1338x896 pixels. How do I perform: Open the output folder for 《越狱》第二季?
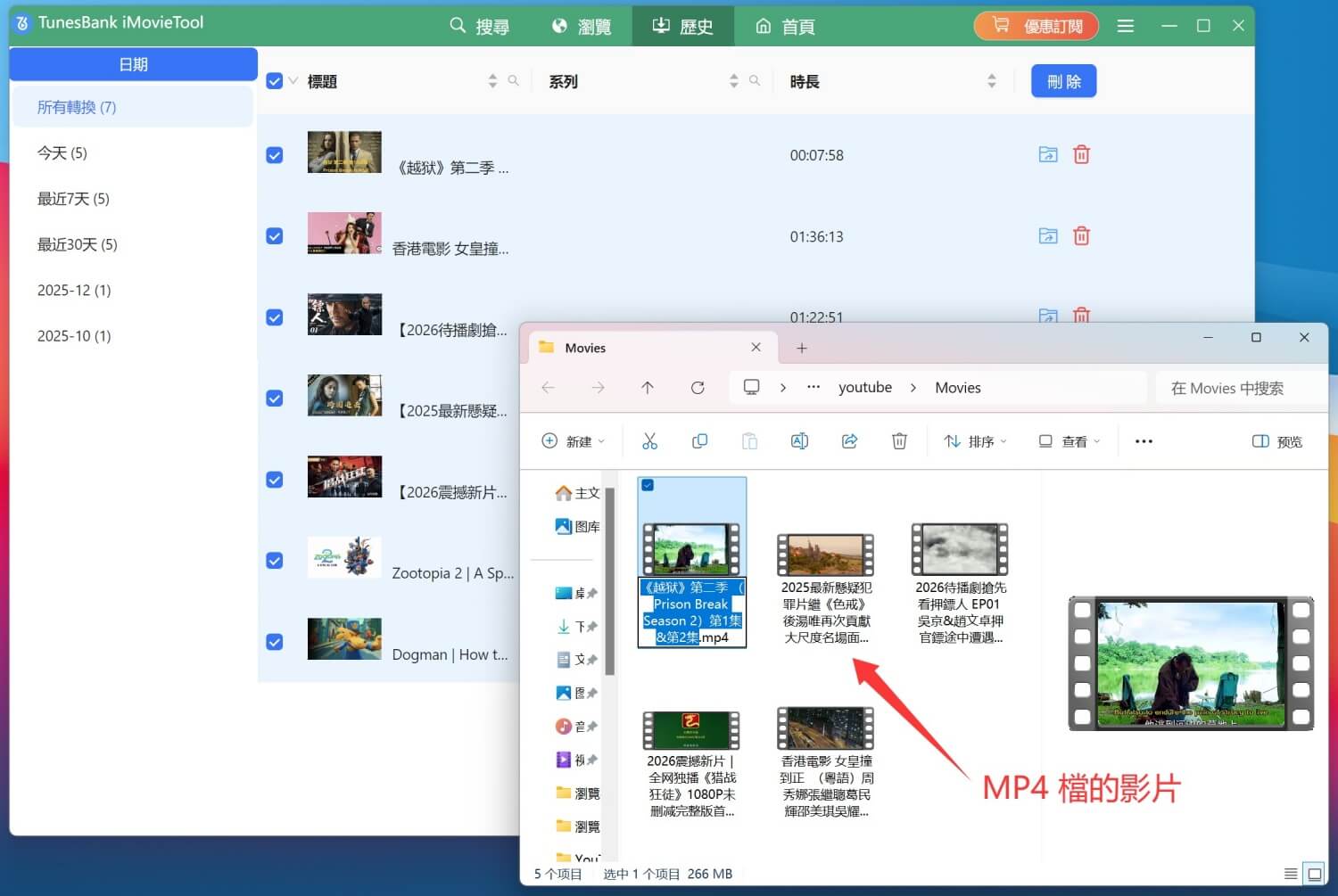(1048, 153)
